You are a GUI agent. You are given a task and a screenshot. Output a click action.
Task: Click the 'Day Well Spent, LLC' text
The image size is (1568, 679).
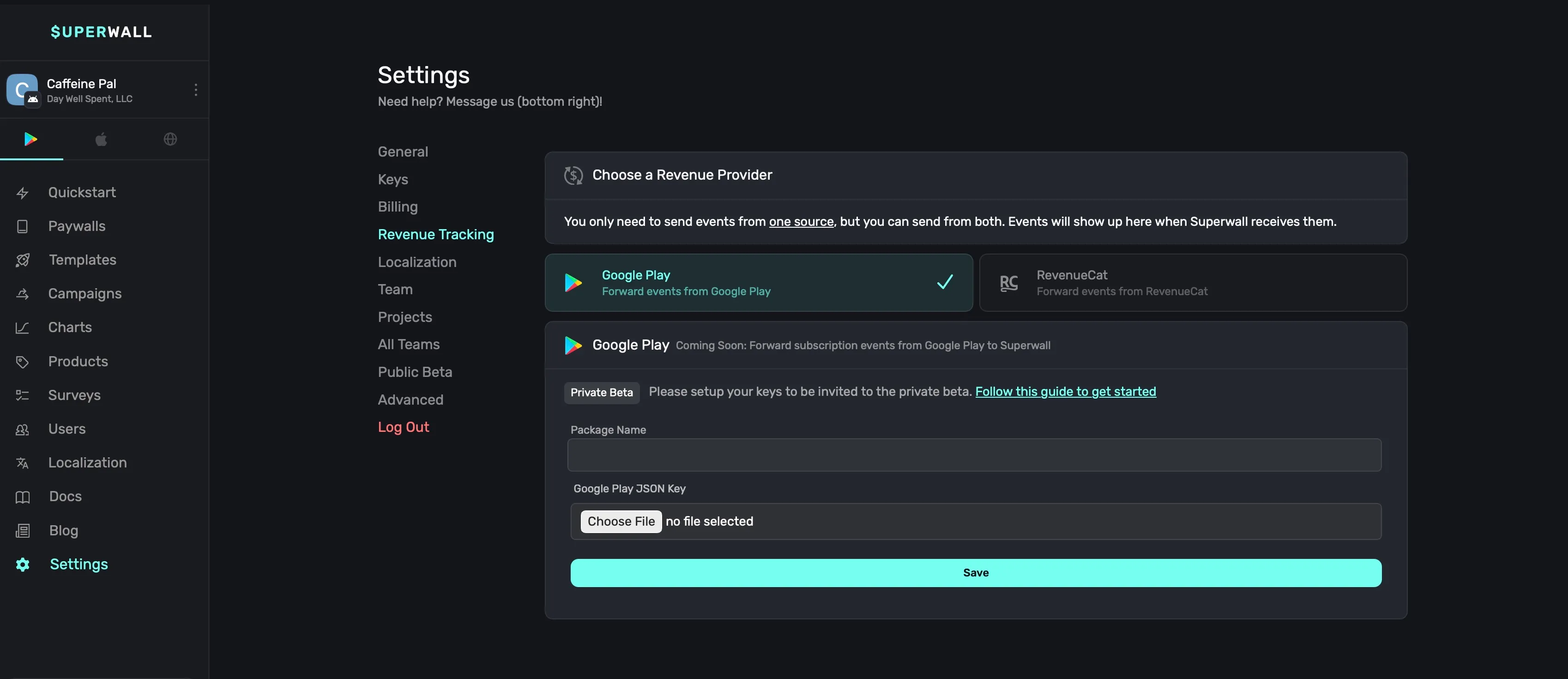click(x=90, y=99)
